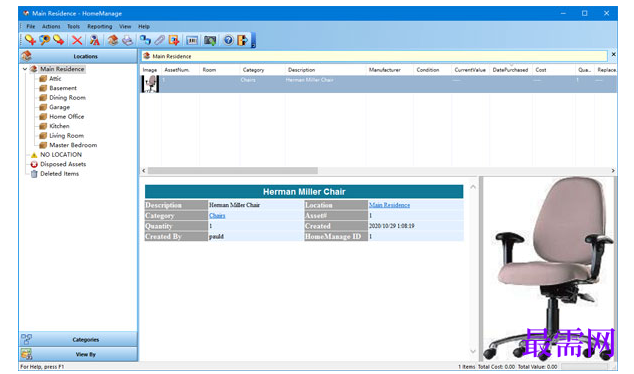Open the Deleted Items node
Viewport: 634px width, 374px height.
59,173
